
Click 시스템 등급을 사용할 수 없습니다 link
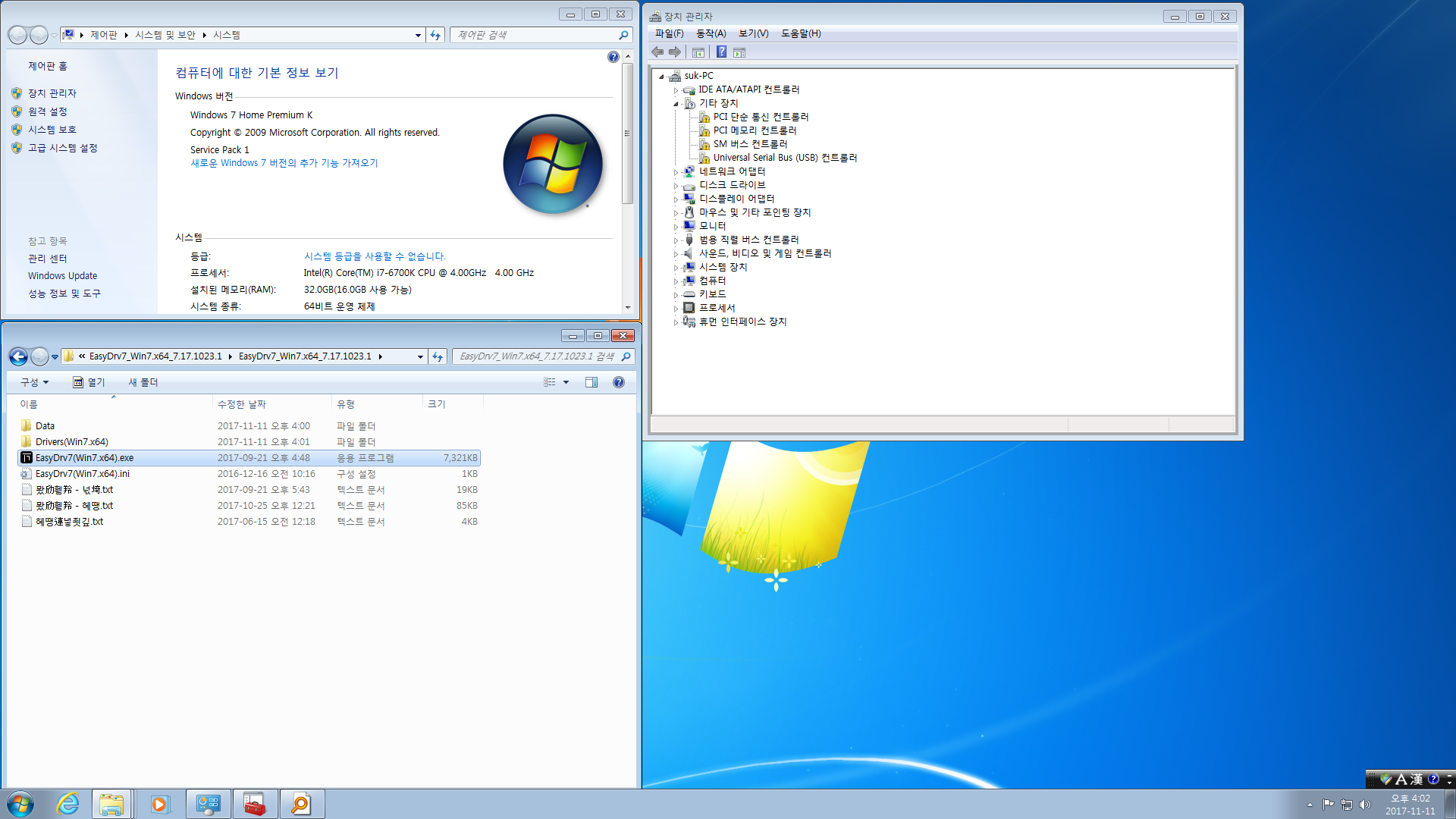click(x=375, y=256)
